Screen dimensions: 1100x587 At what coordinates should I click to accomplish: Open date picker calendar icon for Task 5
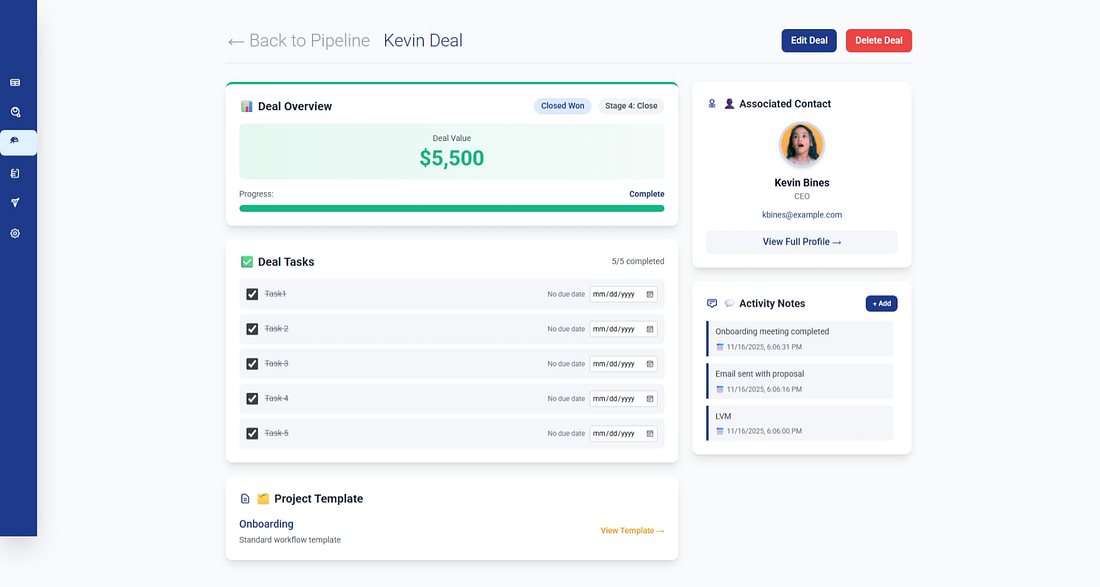(x=650, y=433)
